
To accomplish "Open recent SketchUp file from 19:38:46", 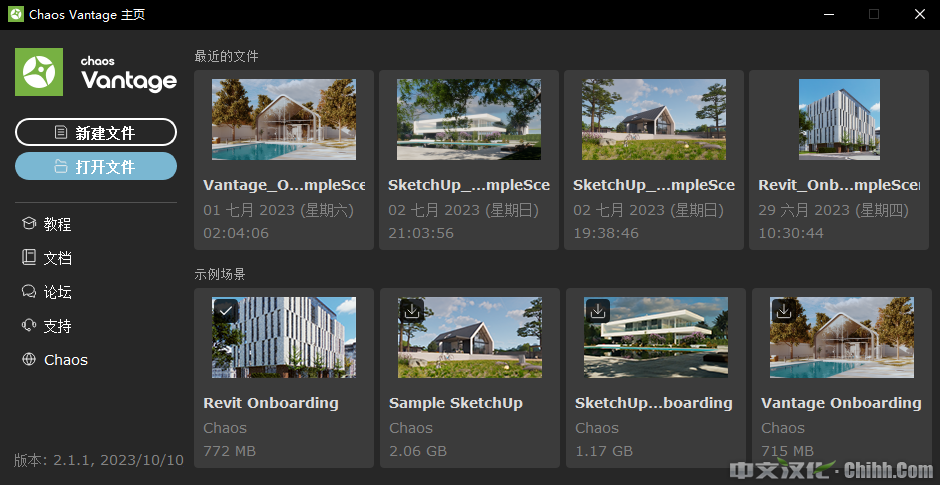I will pos(654,120).
